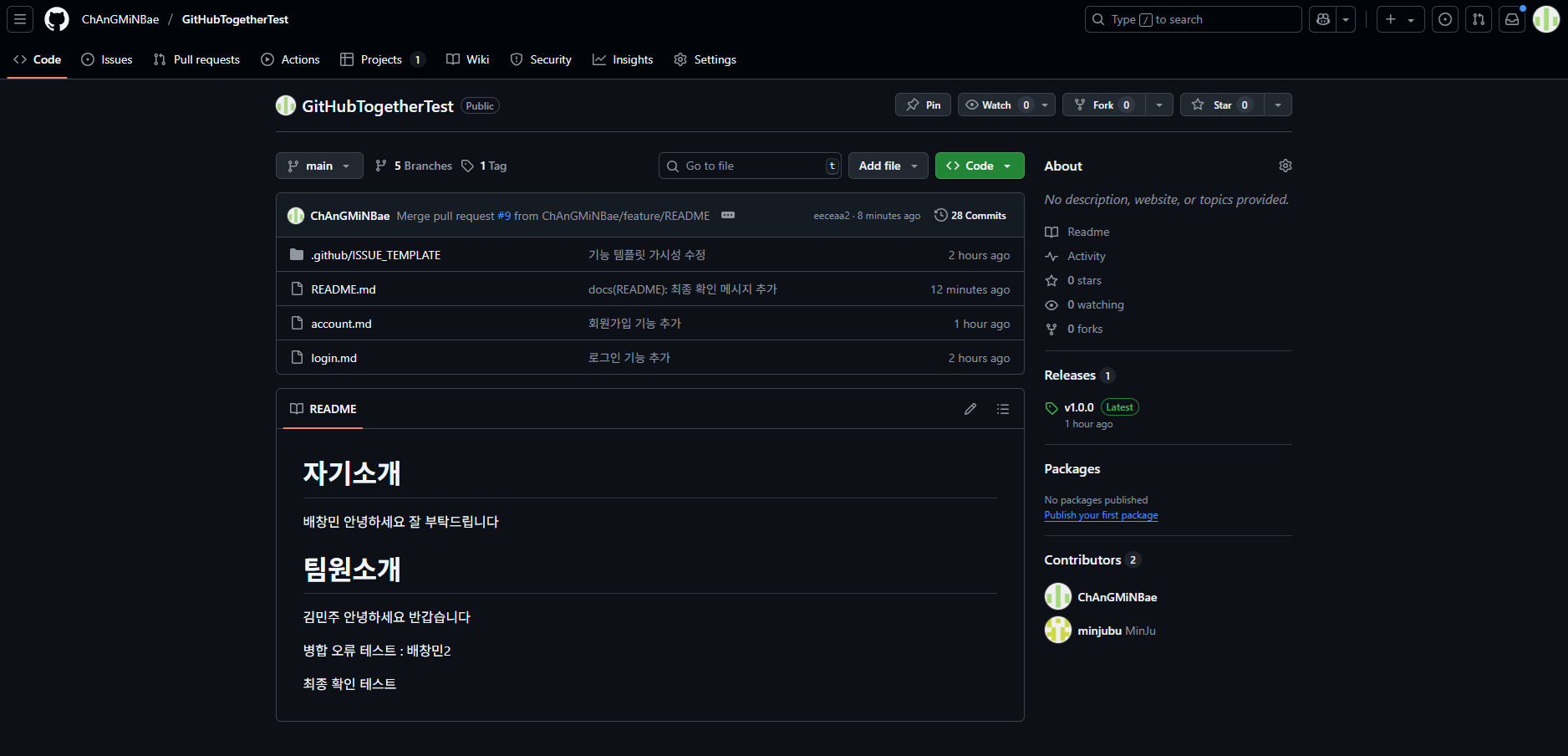This screenshot has height=756, width=1568.
Task: Click the repository owner avatar beside GitHubTogetherTest title
Action: (x=286, y=105)
